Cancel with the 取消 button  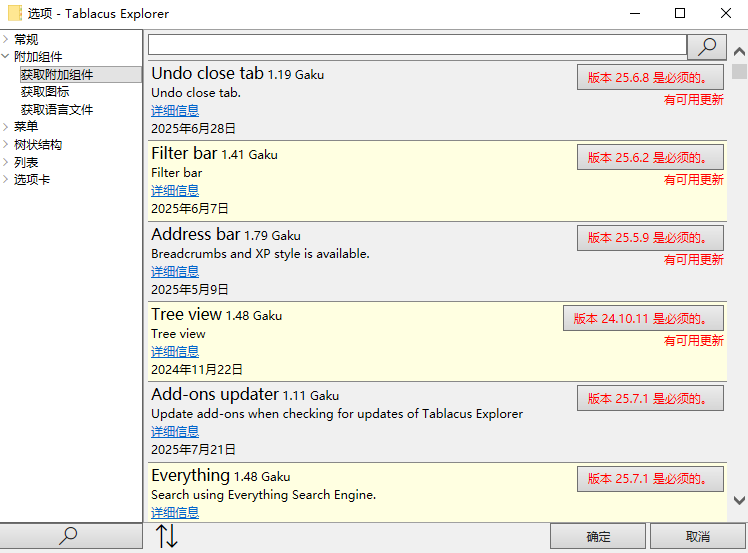[697, 536]
